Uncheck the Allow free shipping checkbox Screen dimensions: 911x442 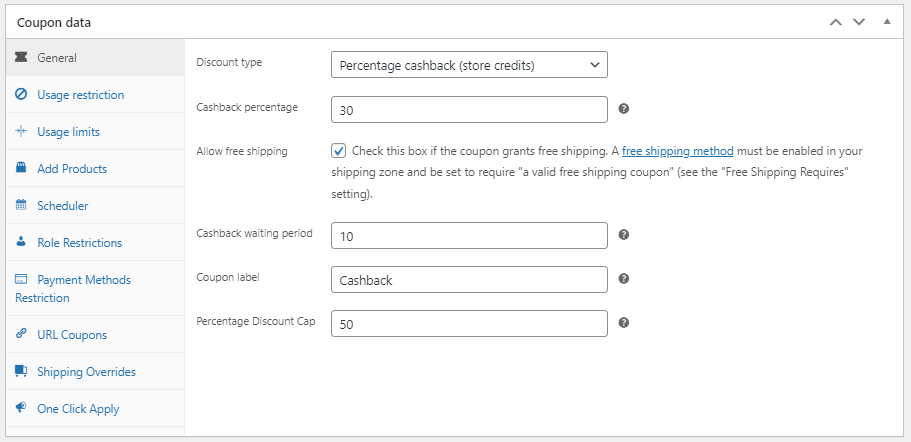point(339,151)
